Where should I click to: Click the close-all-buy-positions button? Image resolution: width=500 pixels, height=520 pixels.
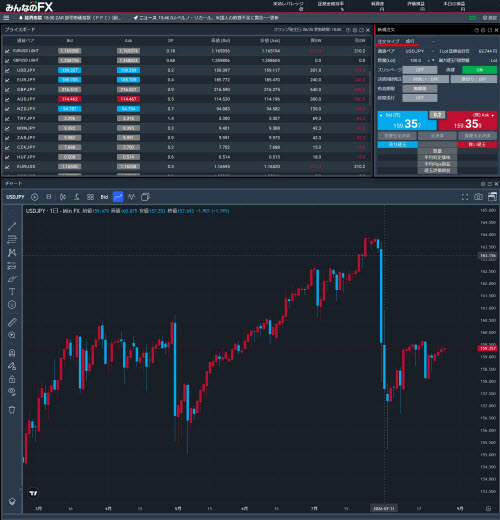coord(477,136)
